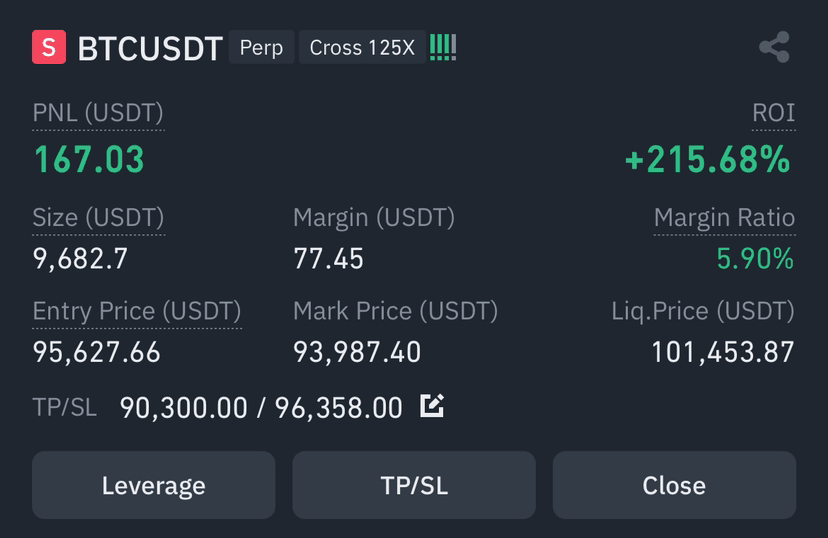828x538 pixels.
Task: Tap the red S short-side badge
Action: (x=49, y=47)
